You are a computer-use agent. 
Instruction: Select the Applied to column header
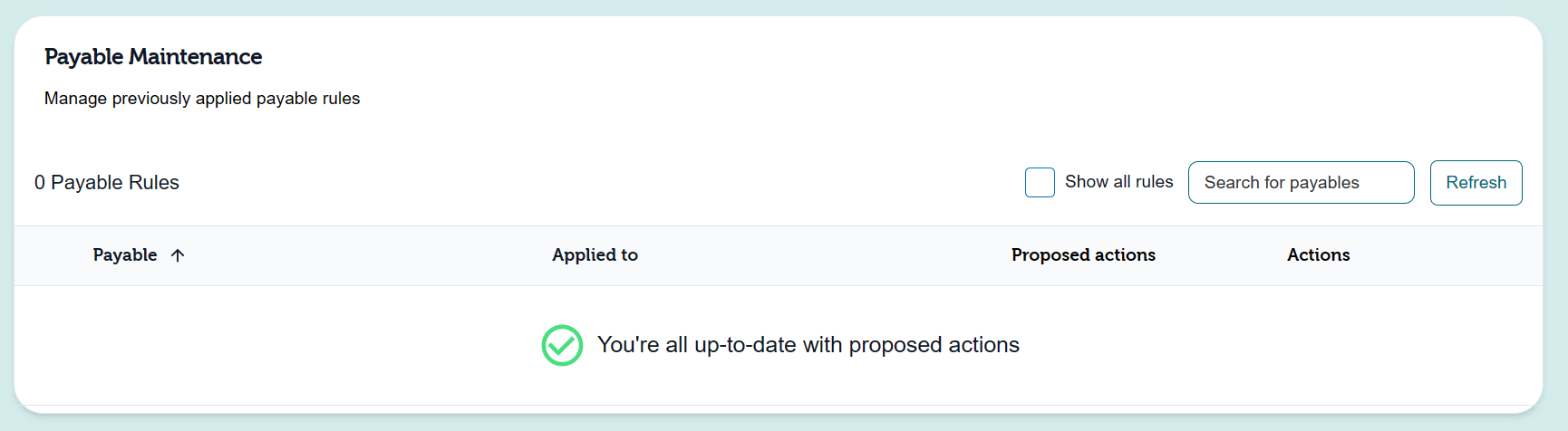tap(595, 255)
